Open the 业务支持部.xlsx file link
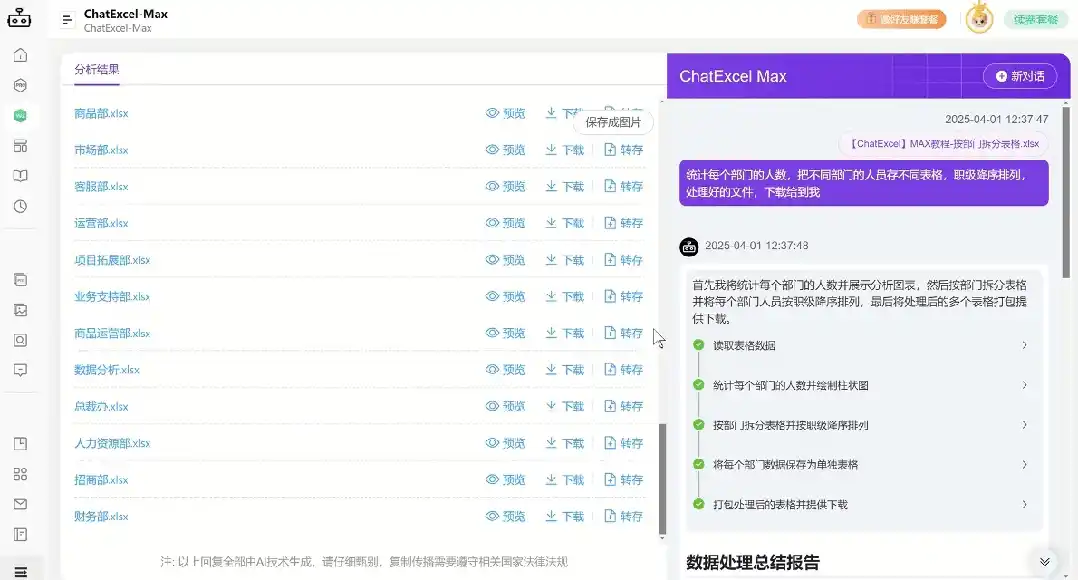Screen dimensions: 1078x580 112,296
